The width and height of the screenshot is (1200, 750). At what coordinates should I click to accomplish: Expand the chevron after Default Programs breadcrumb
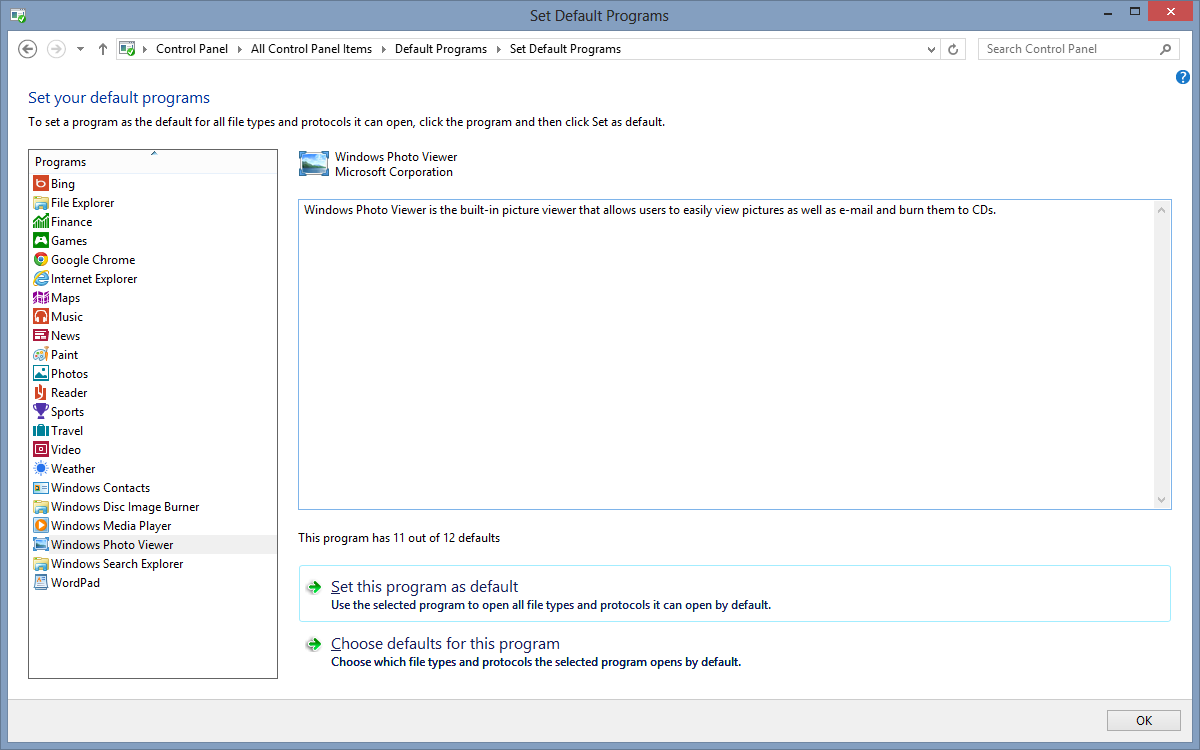[499, 49]
